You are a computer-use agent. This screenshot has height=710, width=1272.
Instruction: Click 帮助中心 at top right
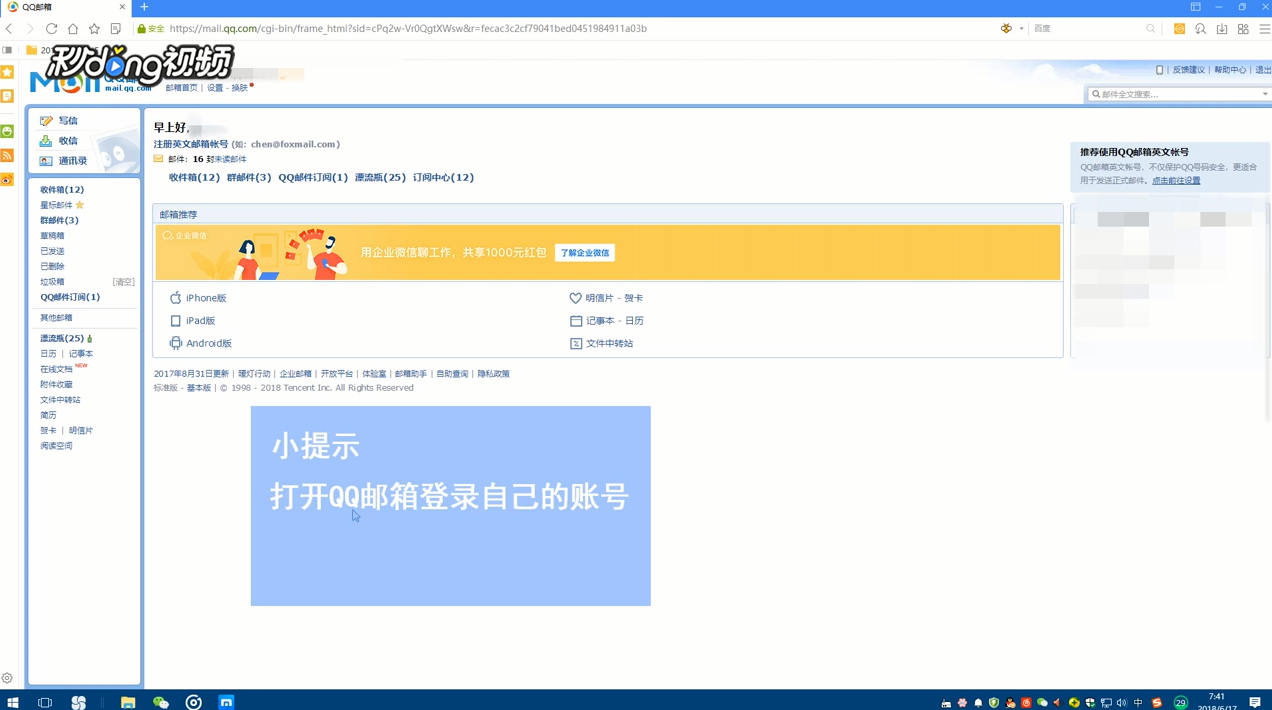[x=1230, y=70]
